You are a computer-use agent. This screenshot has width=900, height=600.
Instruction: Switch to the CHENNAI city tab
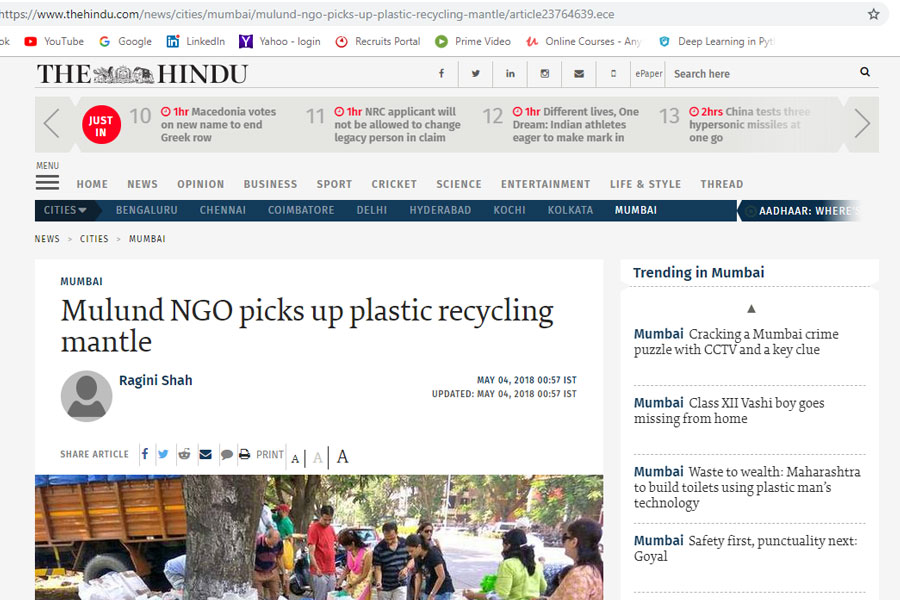223,210
